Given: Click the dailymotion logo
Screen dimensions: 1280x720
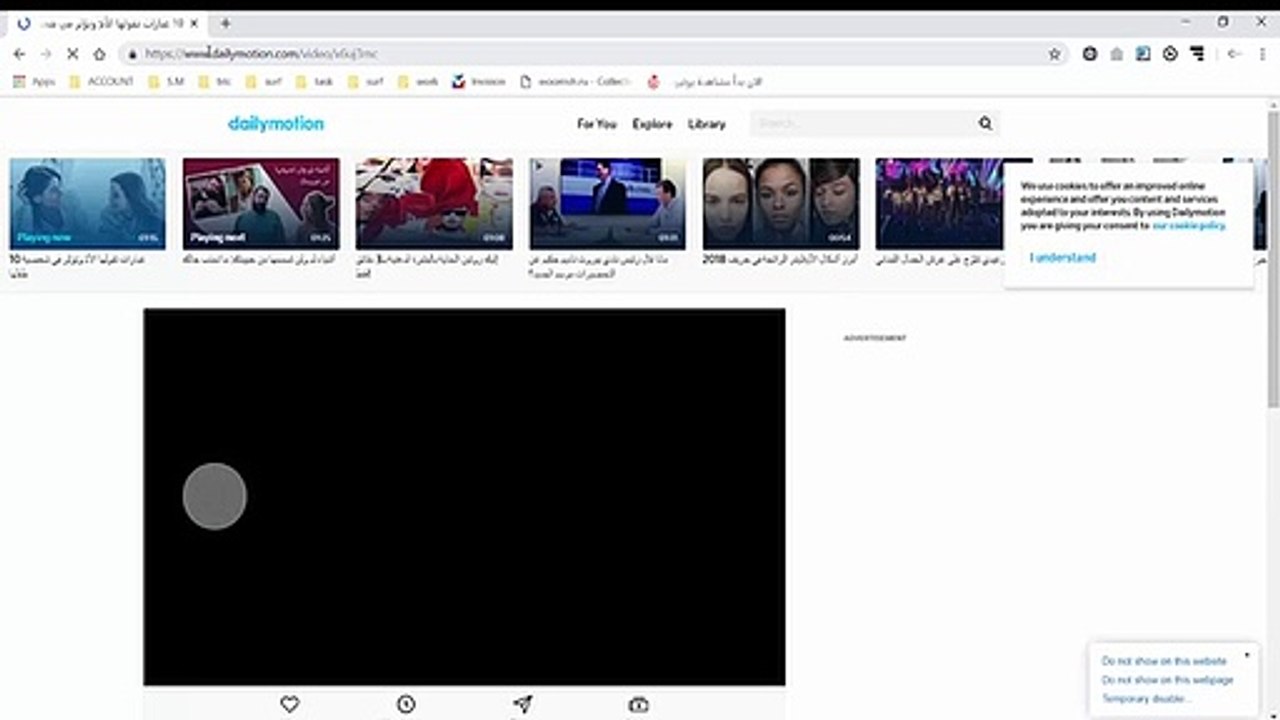Looking at the screenshot, I should coord(276,124).
